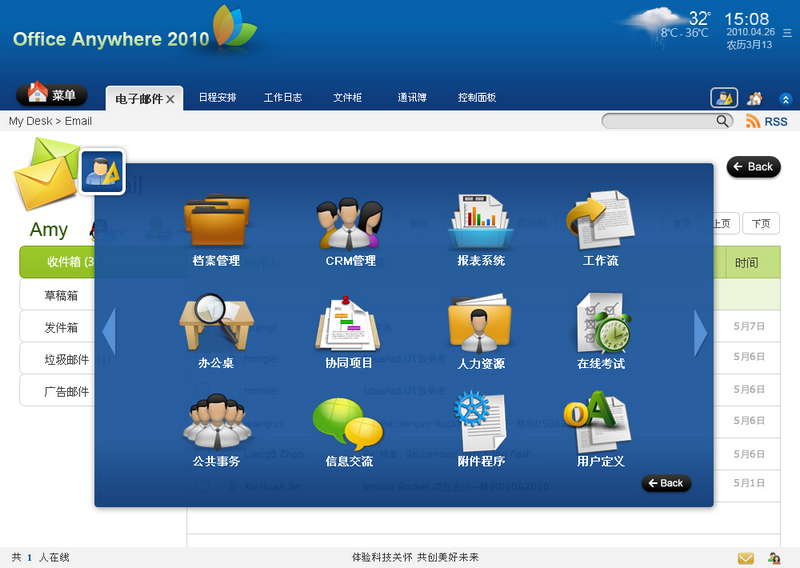Switch to the 控制面板 tab

(x=477, y=97)
